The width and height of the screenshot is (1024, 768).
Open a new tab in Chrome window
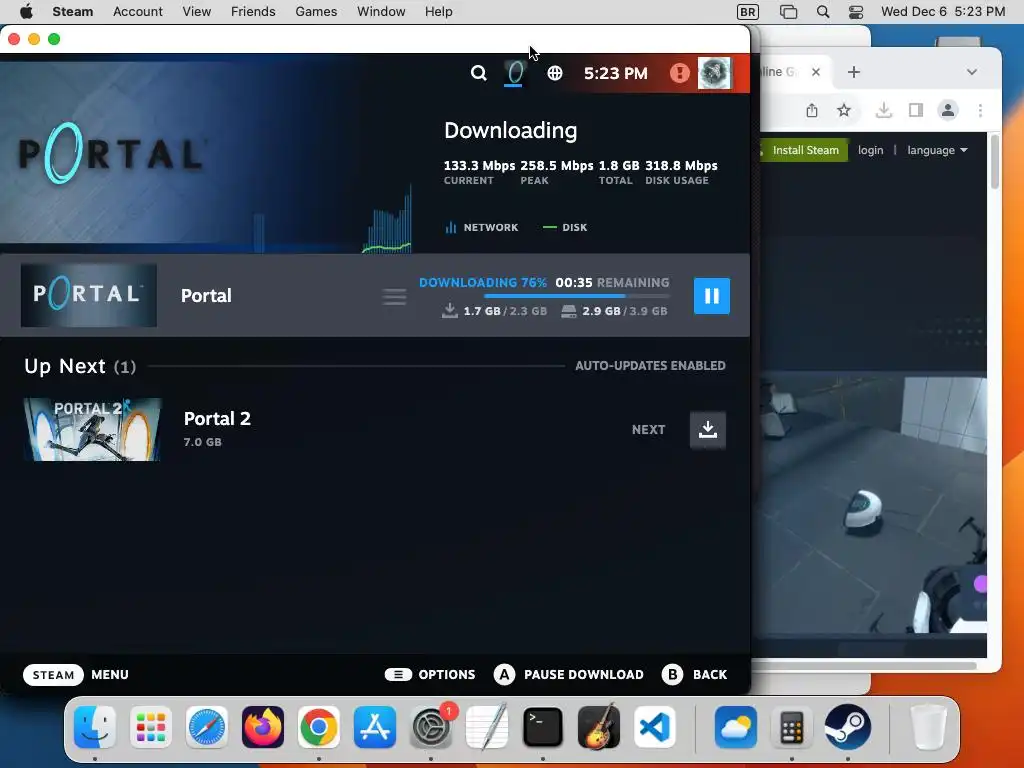(854, 72)
